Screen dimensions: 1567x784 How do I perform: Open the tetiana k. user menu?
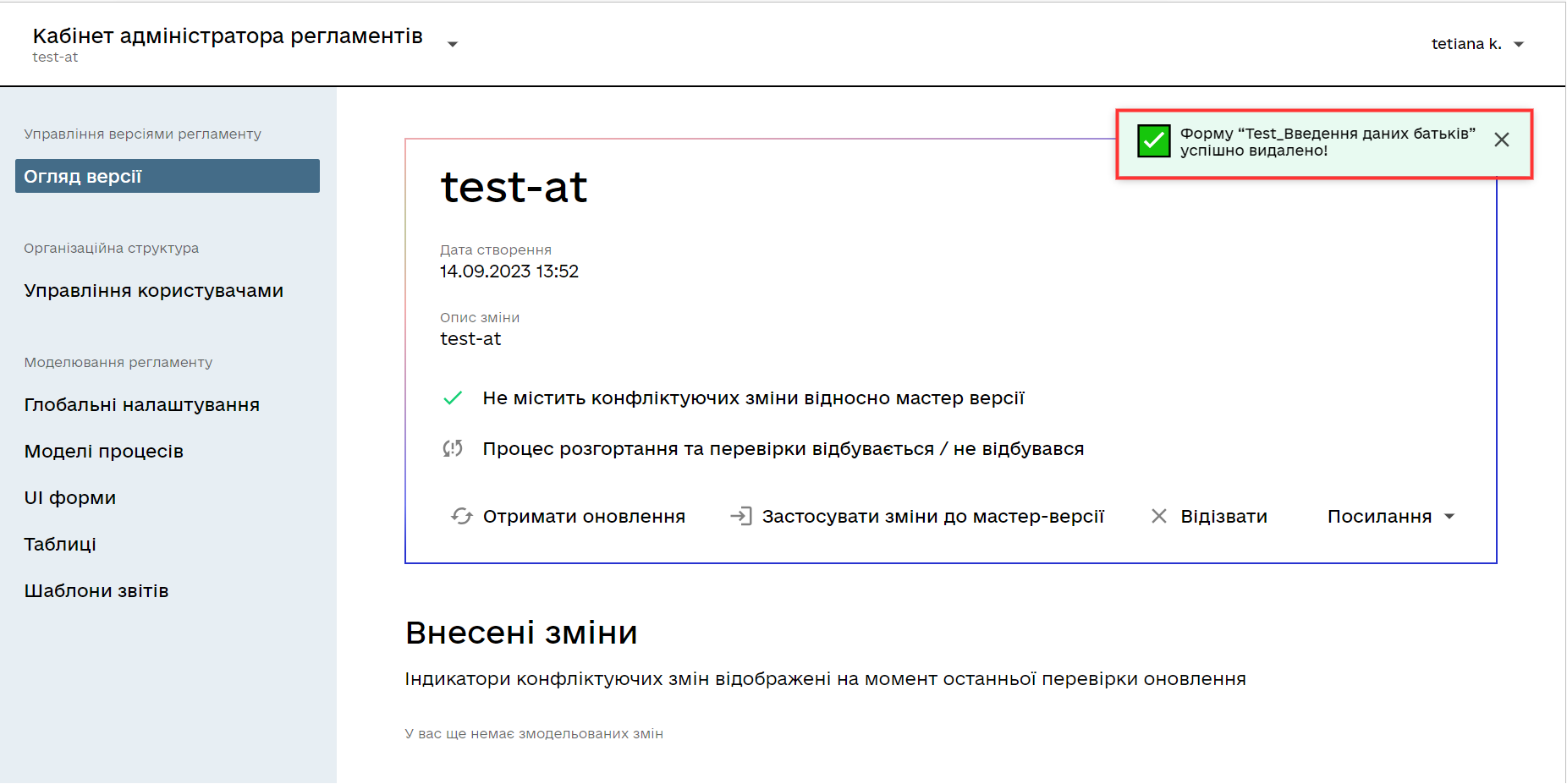pos(1476,44)
